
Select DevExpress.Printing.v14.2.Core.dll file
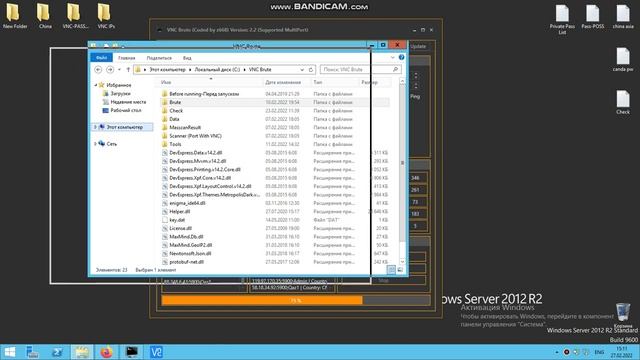pos(205,169)
